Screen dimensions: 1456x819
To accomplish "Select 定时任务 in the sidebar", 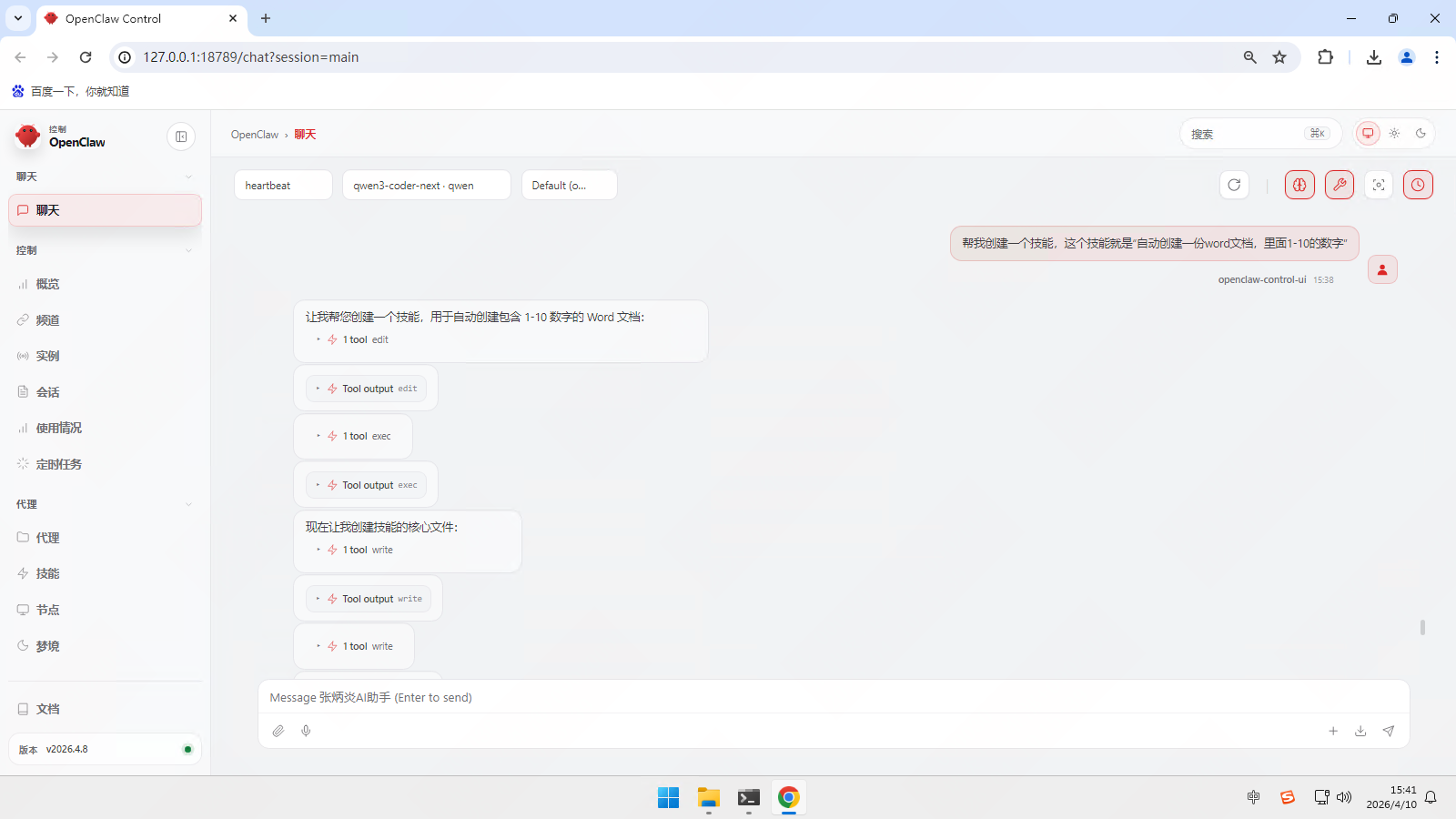I will [x=58, y=464].
